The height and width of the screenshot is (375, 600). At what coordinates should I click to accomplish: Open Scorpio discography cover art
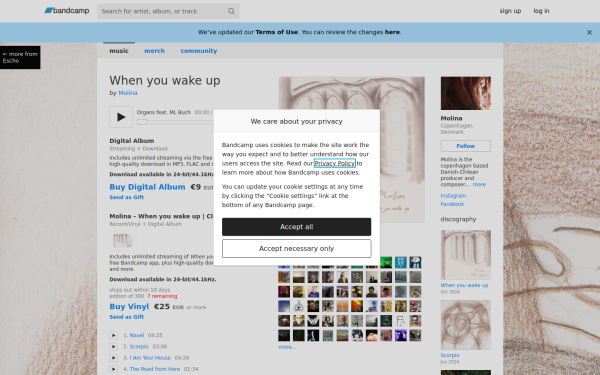466,325
